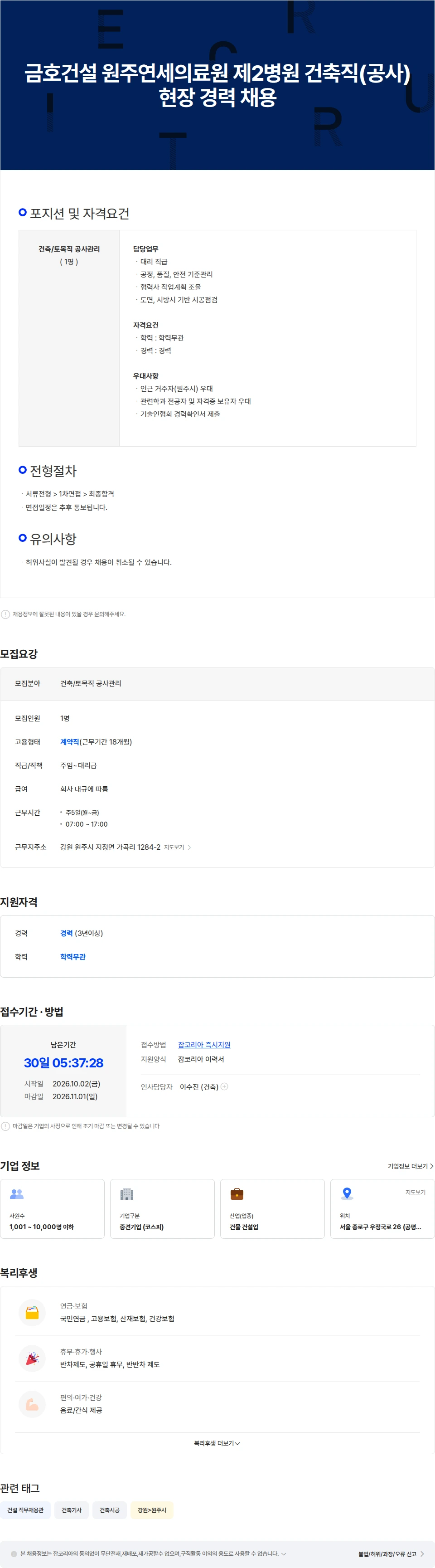Expand HR contact 이수진 plus icon
Image resolution: width=435 pixels, height=1568 pixels.
click(x=224, y=1086)
